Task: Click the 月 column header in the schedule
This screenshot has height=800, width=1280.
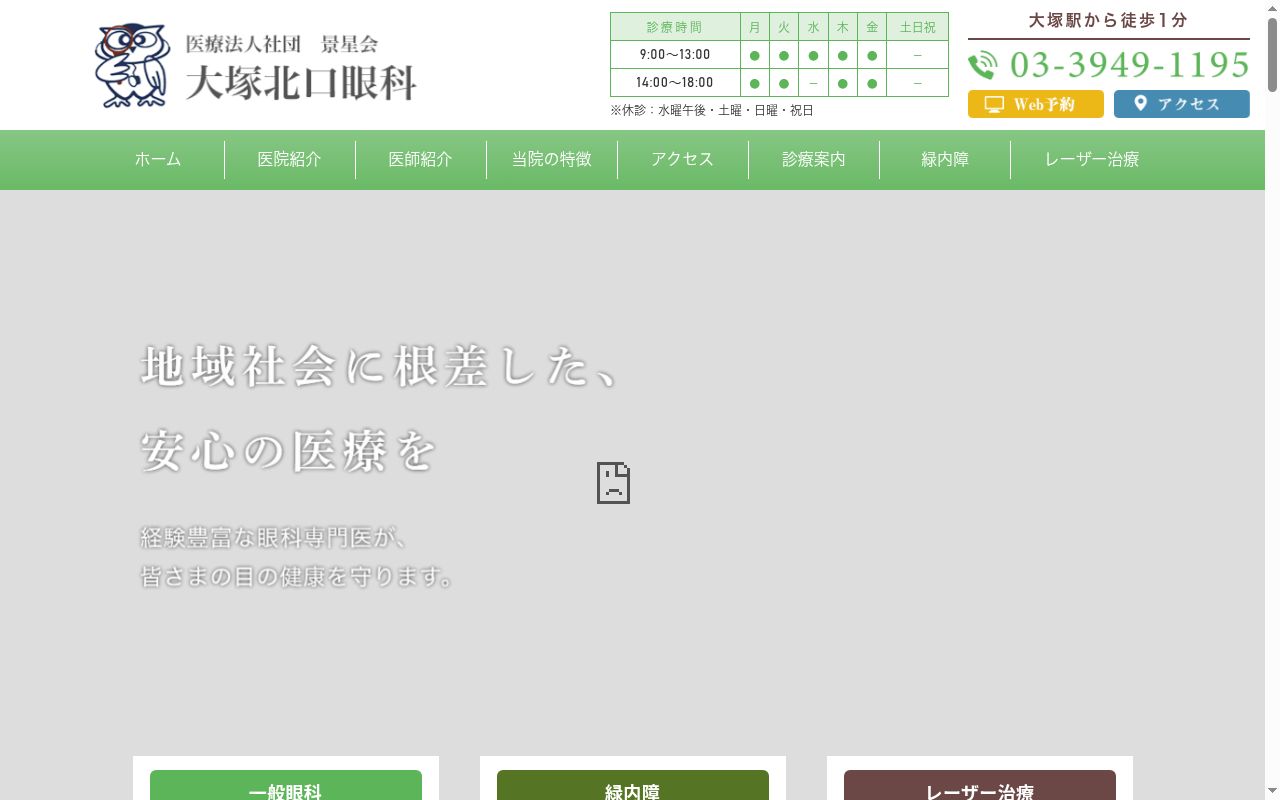Action: pos(755,27)
